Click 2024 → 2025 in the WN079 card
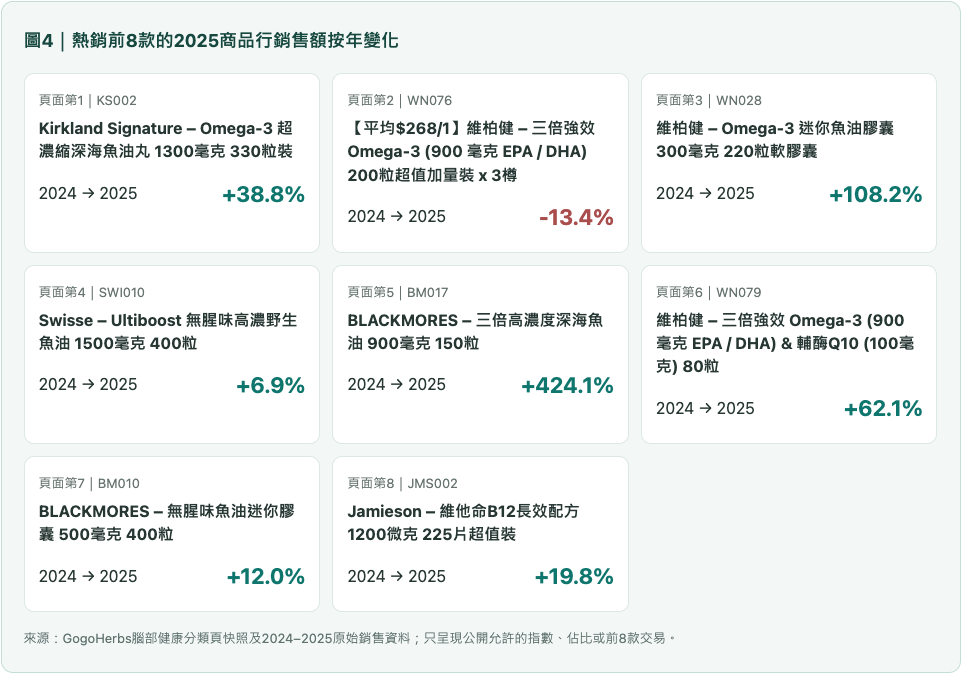The height and width of the screenshot is (673, 962). tap(705, 408)
